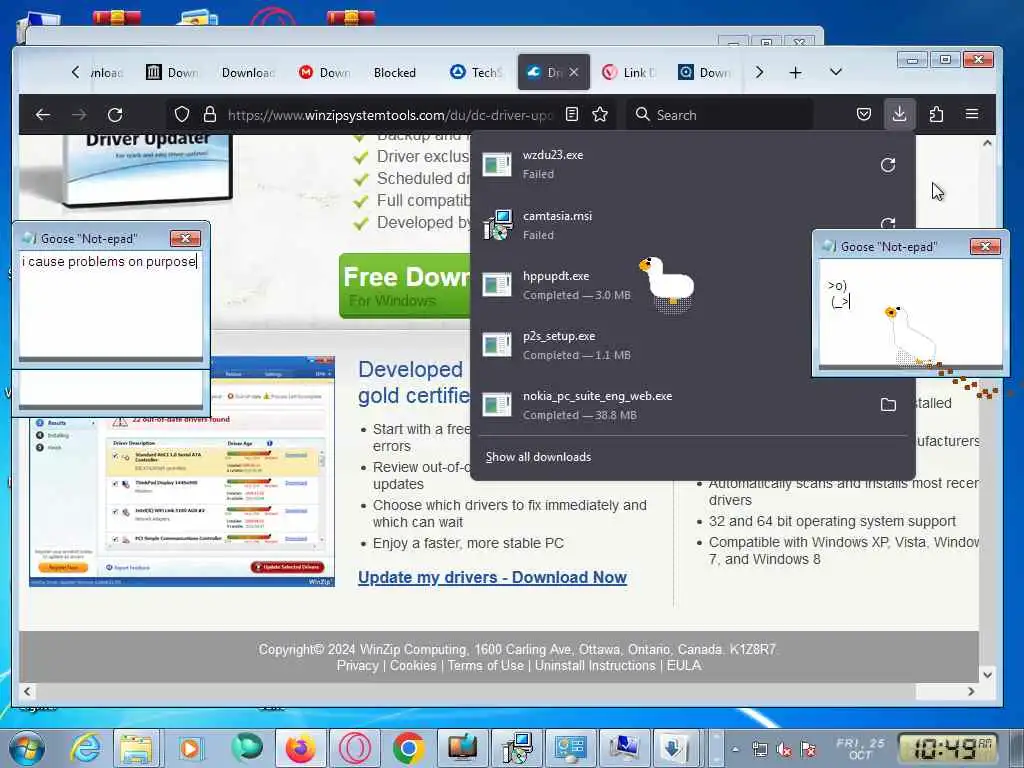This screenshot has height=768, width=1024.
Task: Click the Driver Updater screenshot thumbnail
Action: click(x=182, y=502)
